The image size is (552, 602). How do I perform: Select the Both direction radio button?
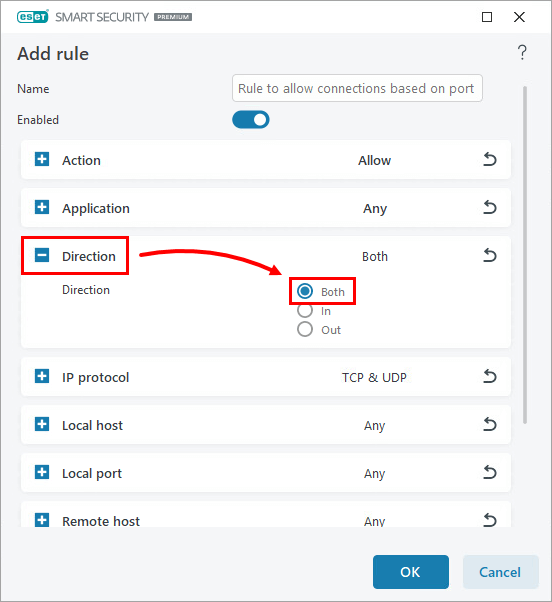[305, 291]
